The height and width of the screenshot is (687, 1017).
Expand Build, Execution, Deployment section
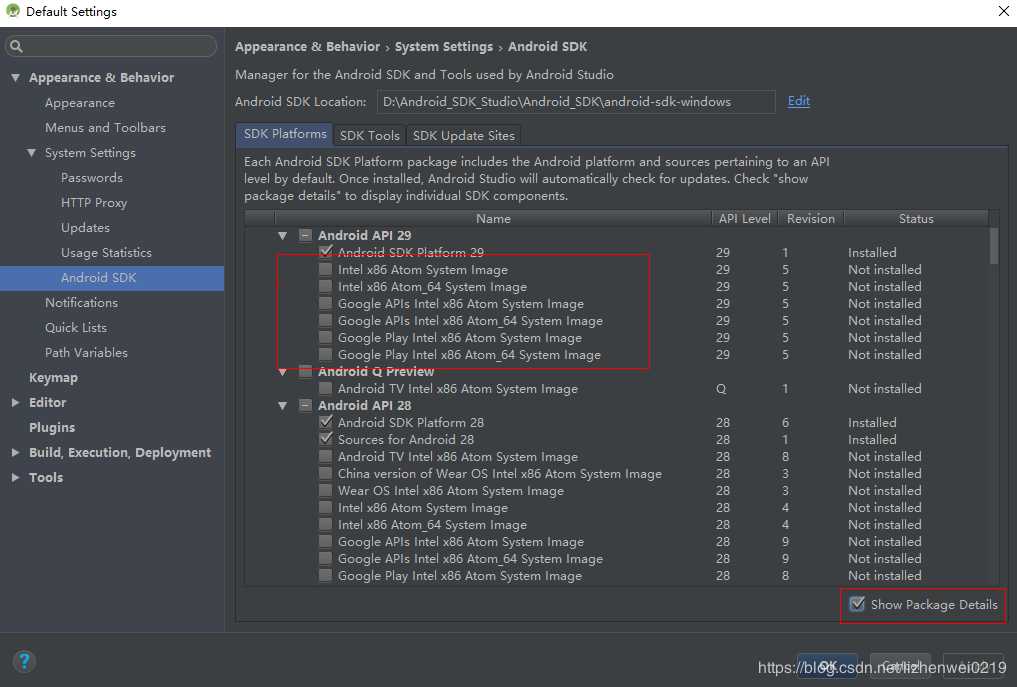(x=15, y=453)
